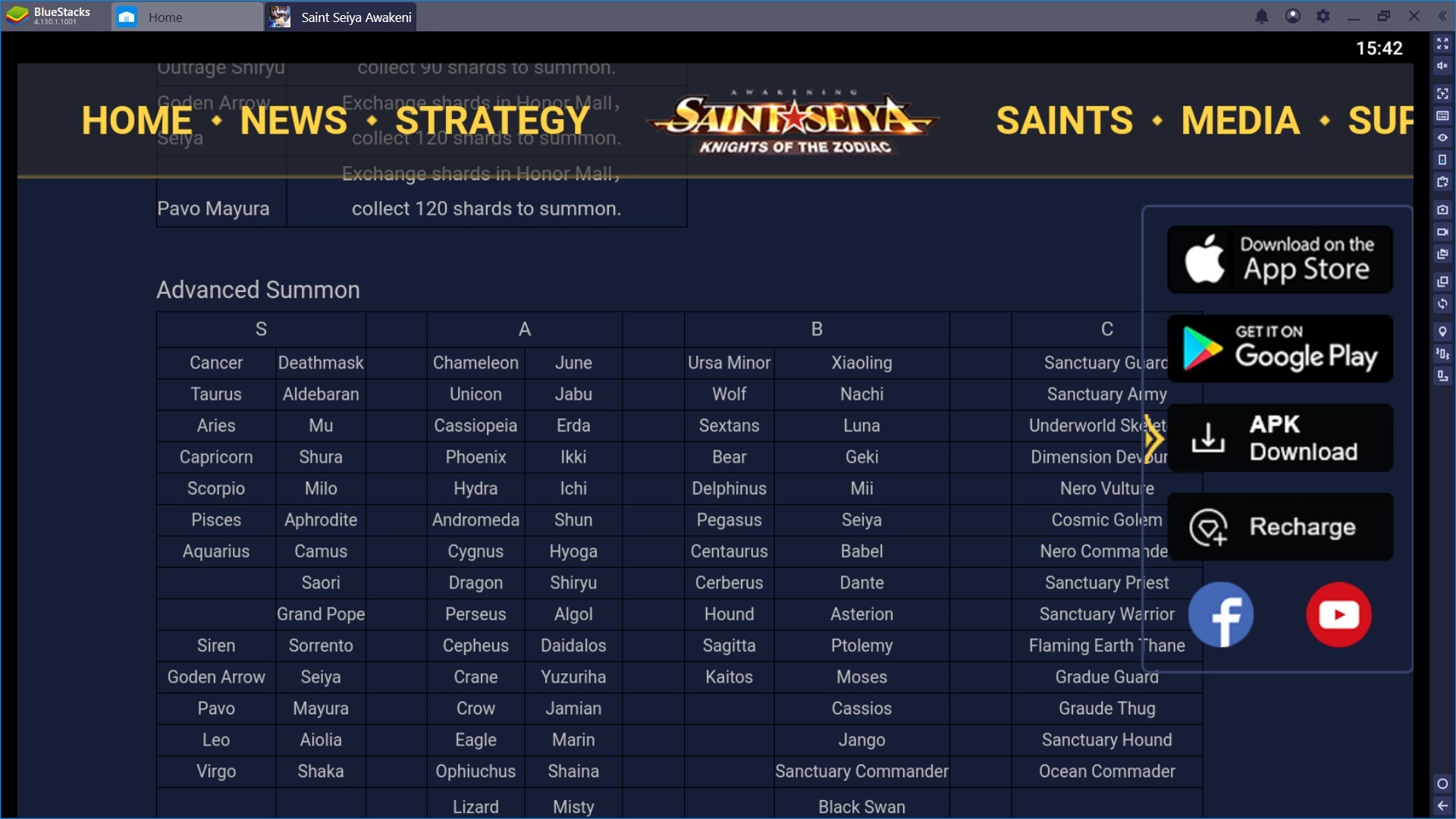Click the Goden Arrow cell in summon table
This screenshot has width=1456, height=819.
(216, 677)
